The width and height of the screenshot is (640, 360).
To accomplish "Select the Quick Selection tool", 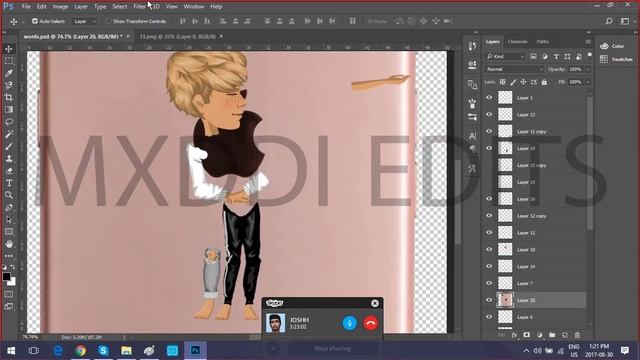I will point(9,85).
